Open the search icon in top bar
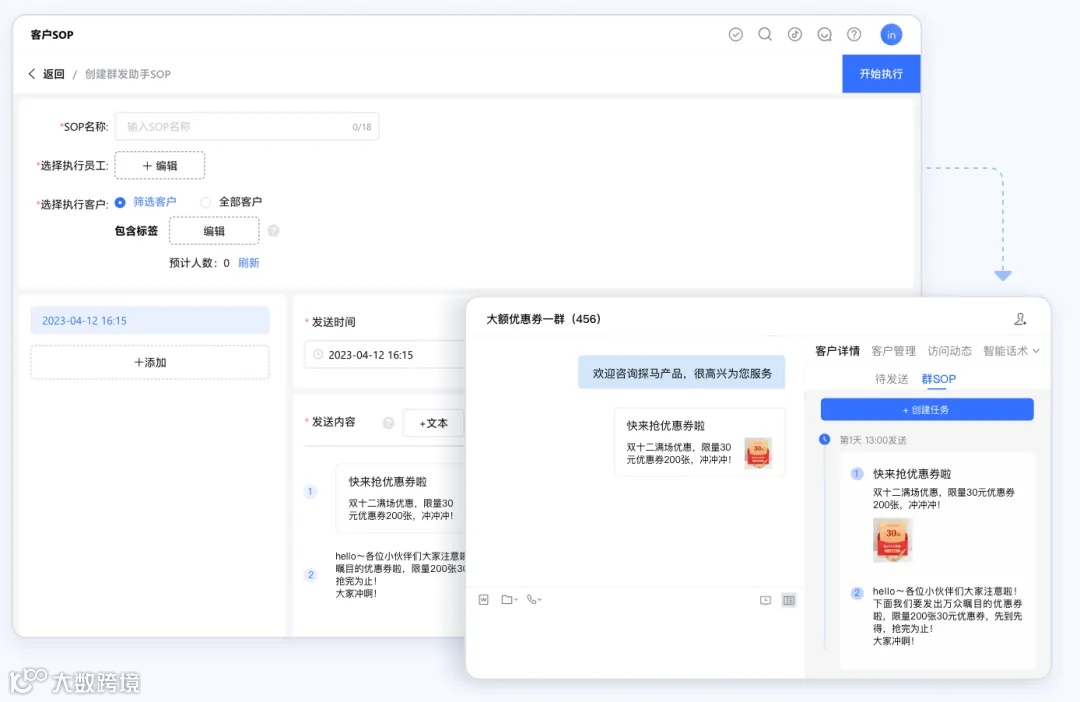This screenshot has height=702, width=1080. [x=765, y=34]
